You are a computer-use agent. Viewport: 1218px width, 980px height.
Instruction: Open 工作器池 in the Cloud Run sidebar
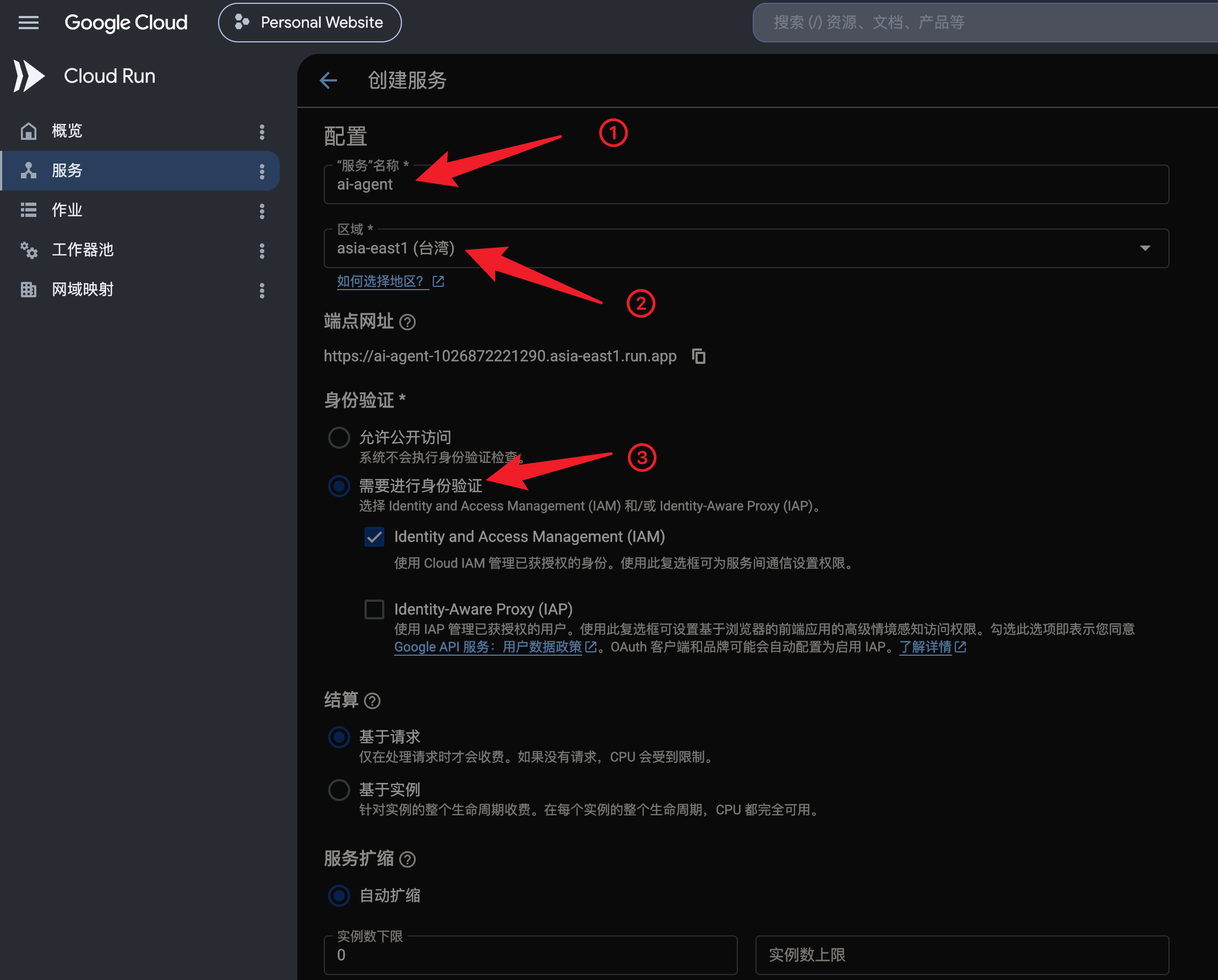140,249
